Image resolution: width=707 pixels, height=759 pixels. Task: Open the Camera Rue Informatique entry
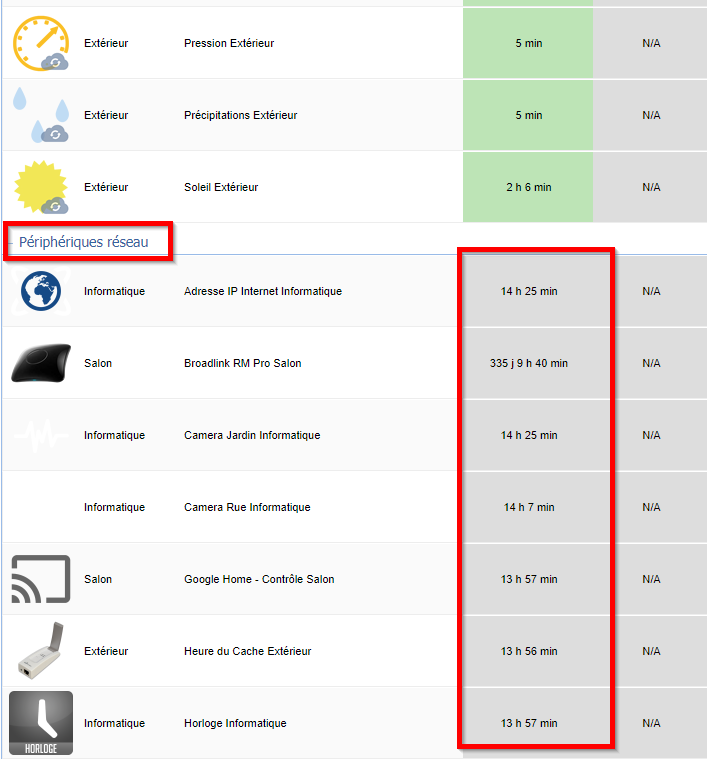point(247,507)
